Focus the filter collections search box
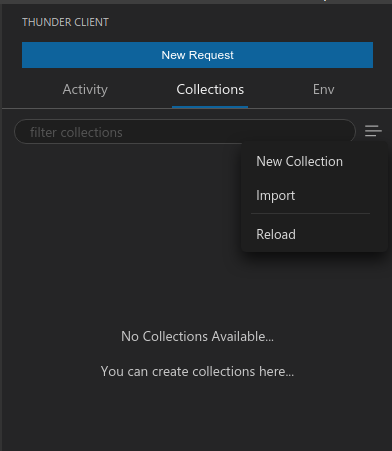The image size is (392, 451). click(x=185, y=132)
